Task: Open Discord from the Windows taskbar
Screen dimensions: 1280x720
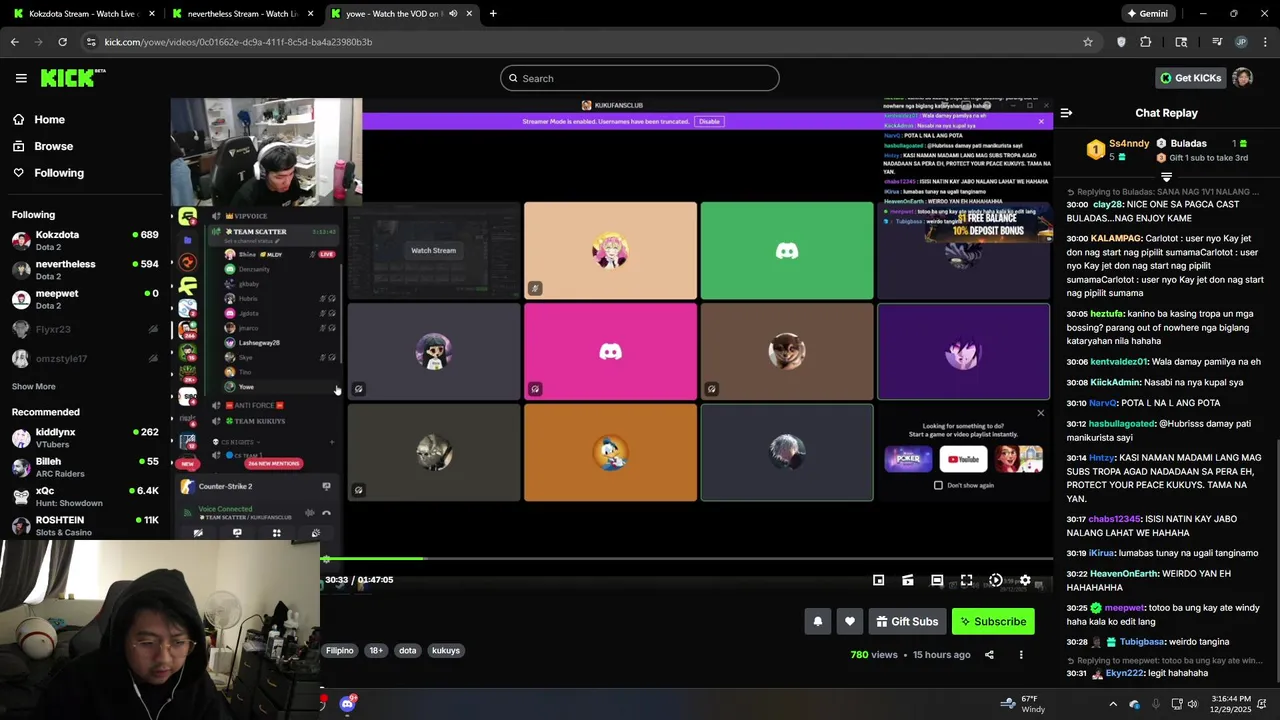Action: pyautogui.click(x=347, y=704)
